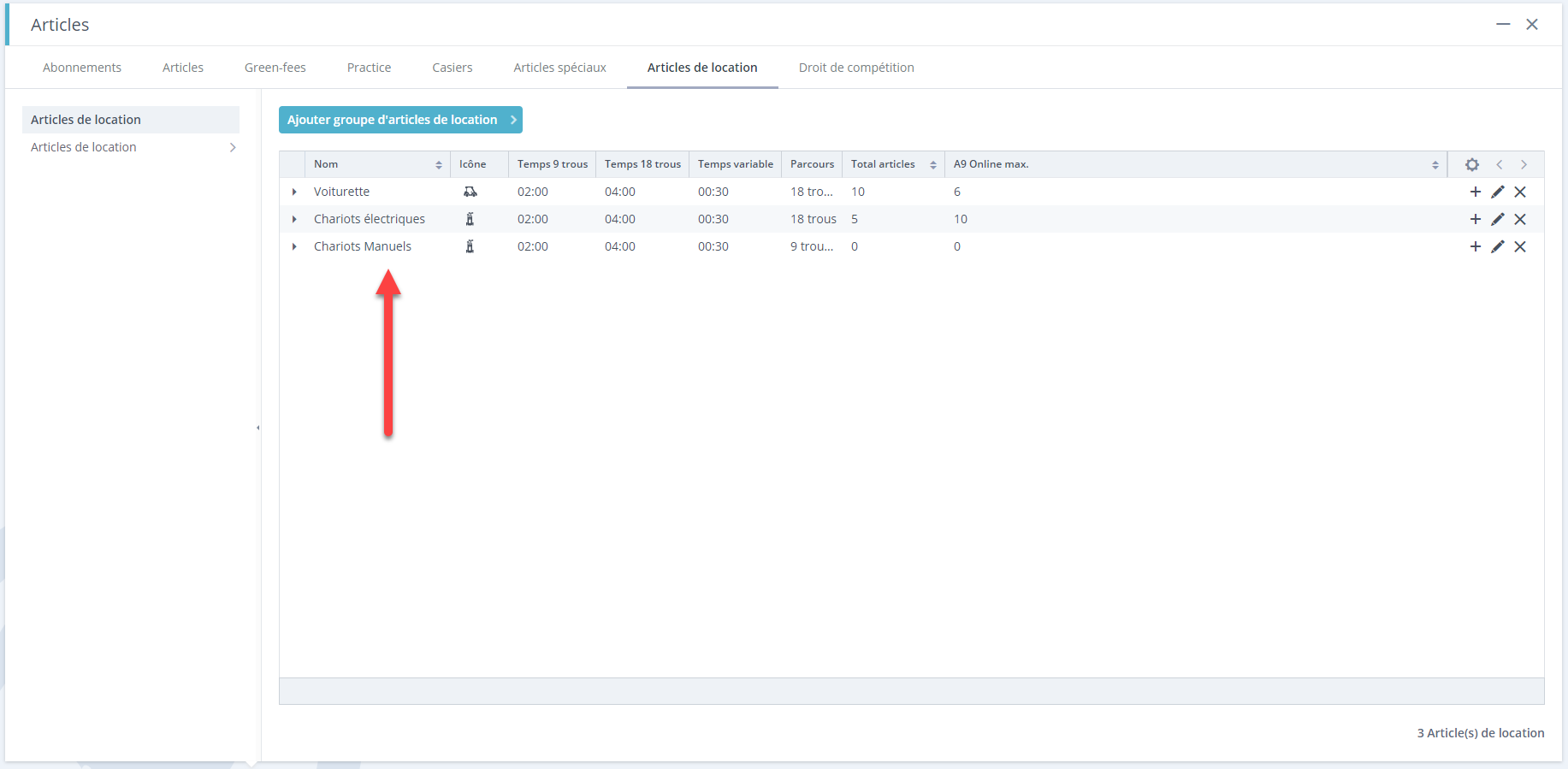1568x769 pixels.
Task: Click the Chariots Manuels trolley icon
Action: pos(470,246)
